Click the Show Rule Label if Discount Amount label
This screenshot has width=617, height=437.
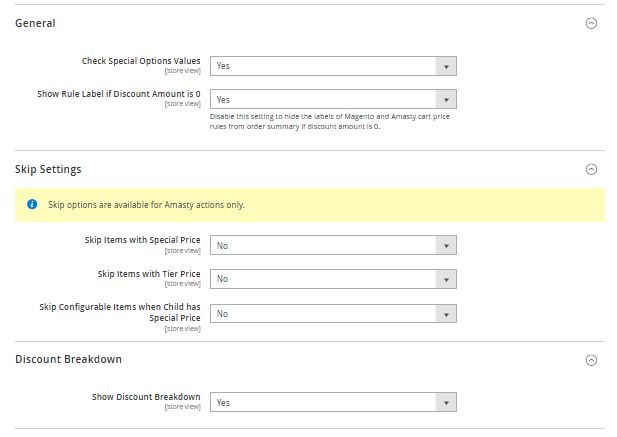point(119,94)
